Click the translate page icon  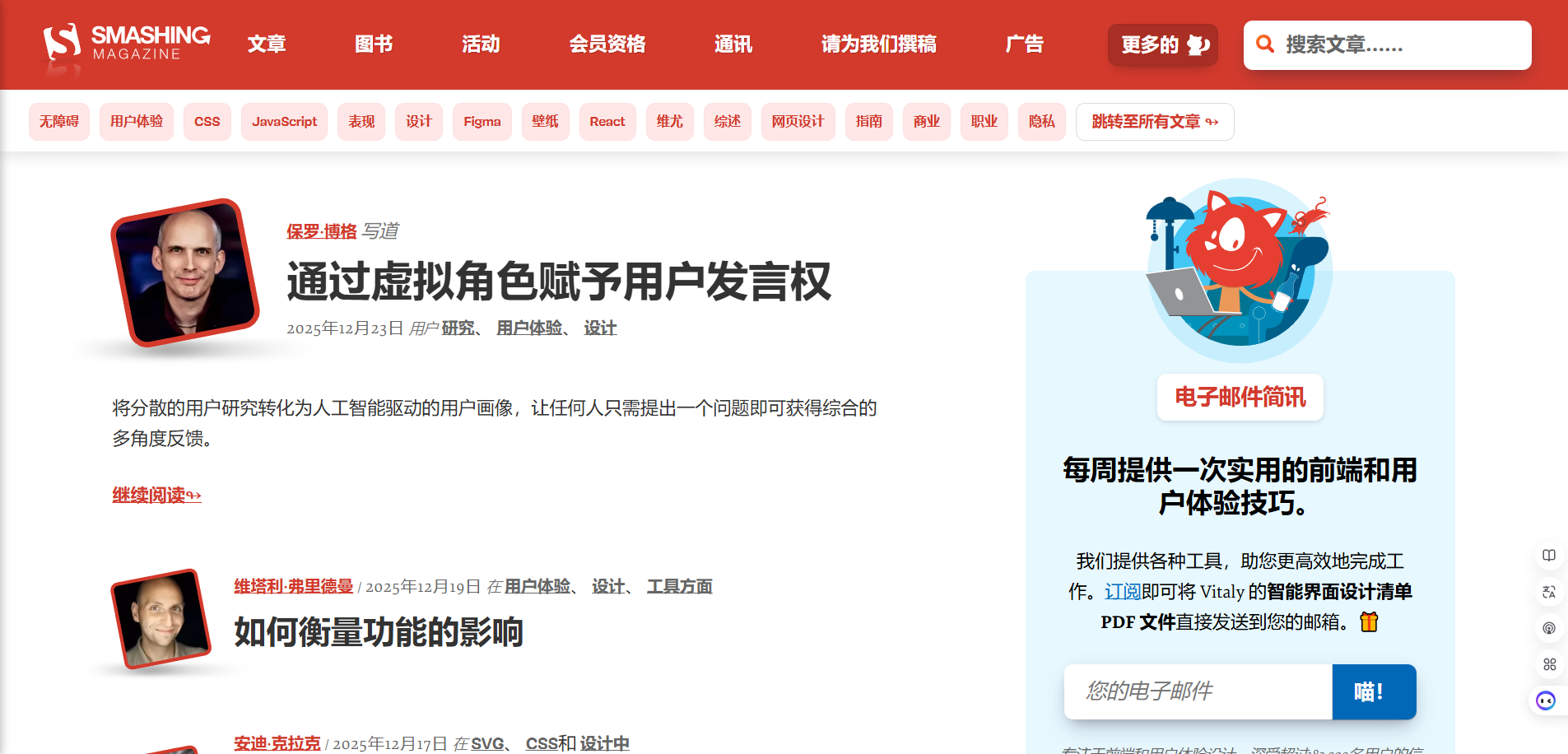click(x=1549, y=592)
